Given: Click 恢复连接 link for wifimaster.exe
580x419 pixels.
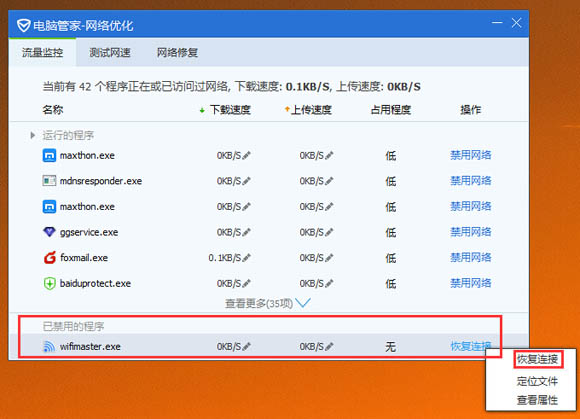Looking at the screenshot, I should point(471,347).
